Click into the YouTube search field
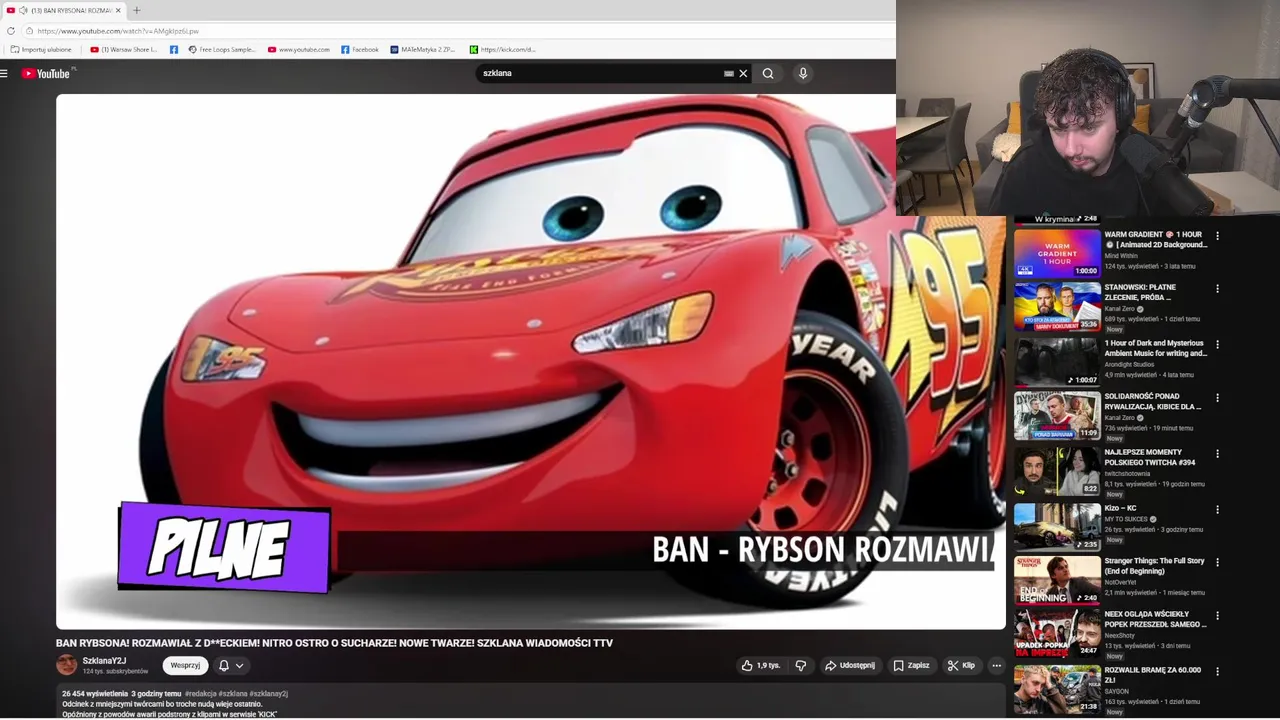 [x=600, y=73]
